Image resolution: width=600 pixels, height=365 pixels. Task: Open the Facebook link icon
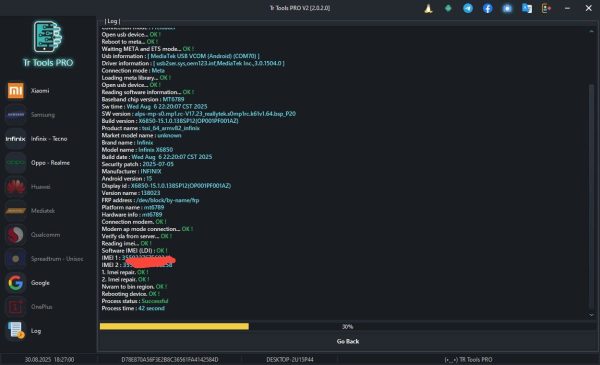488,8
